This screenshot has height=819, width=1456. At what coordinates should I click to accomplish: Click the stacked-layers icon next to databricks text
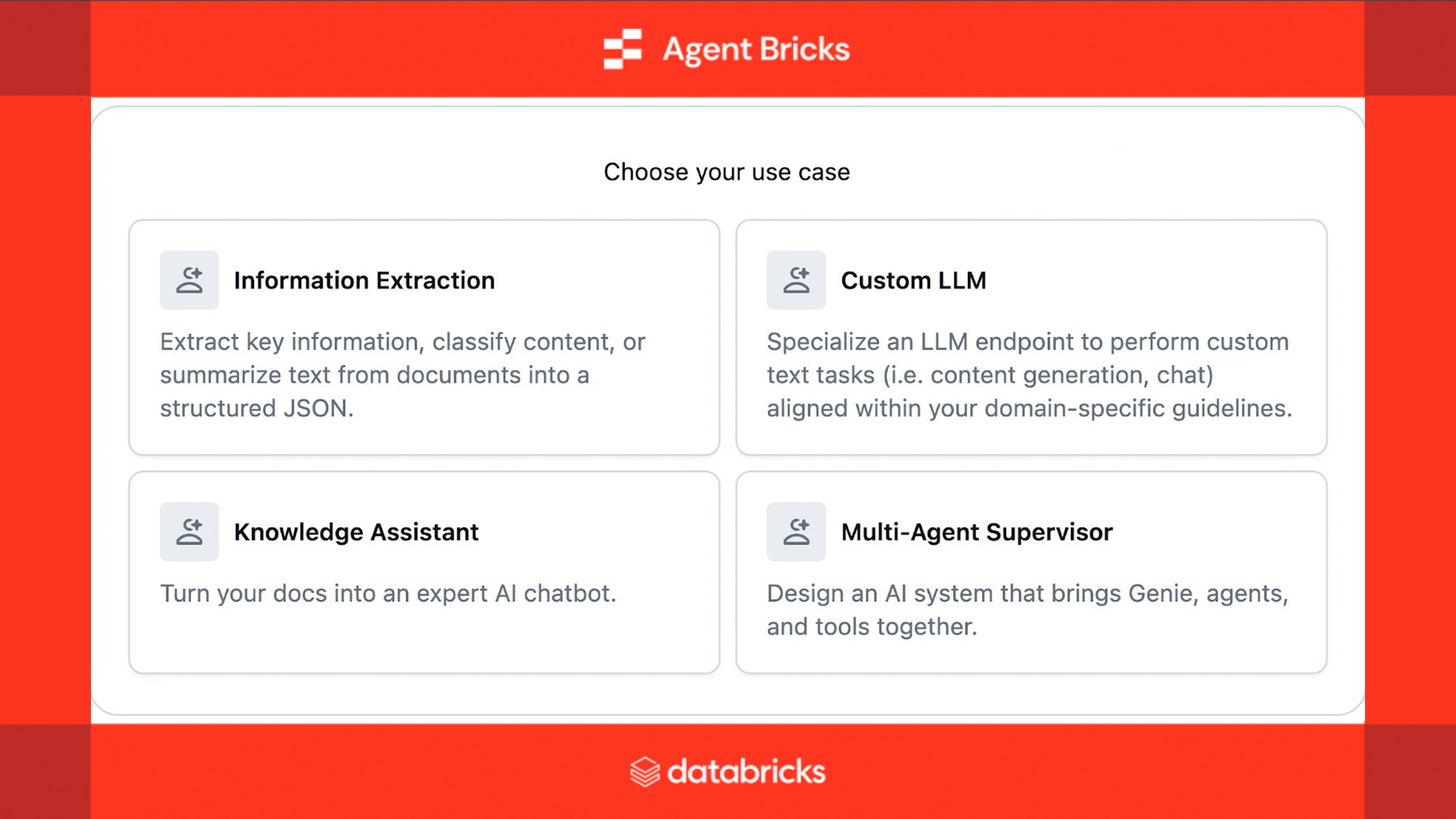coord(646,771)
